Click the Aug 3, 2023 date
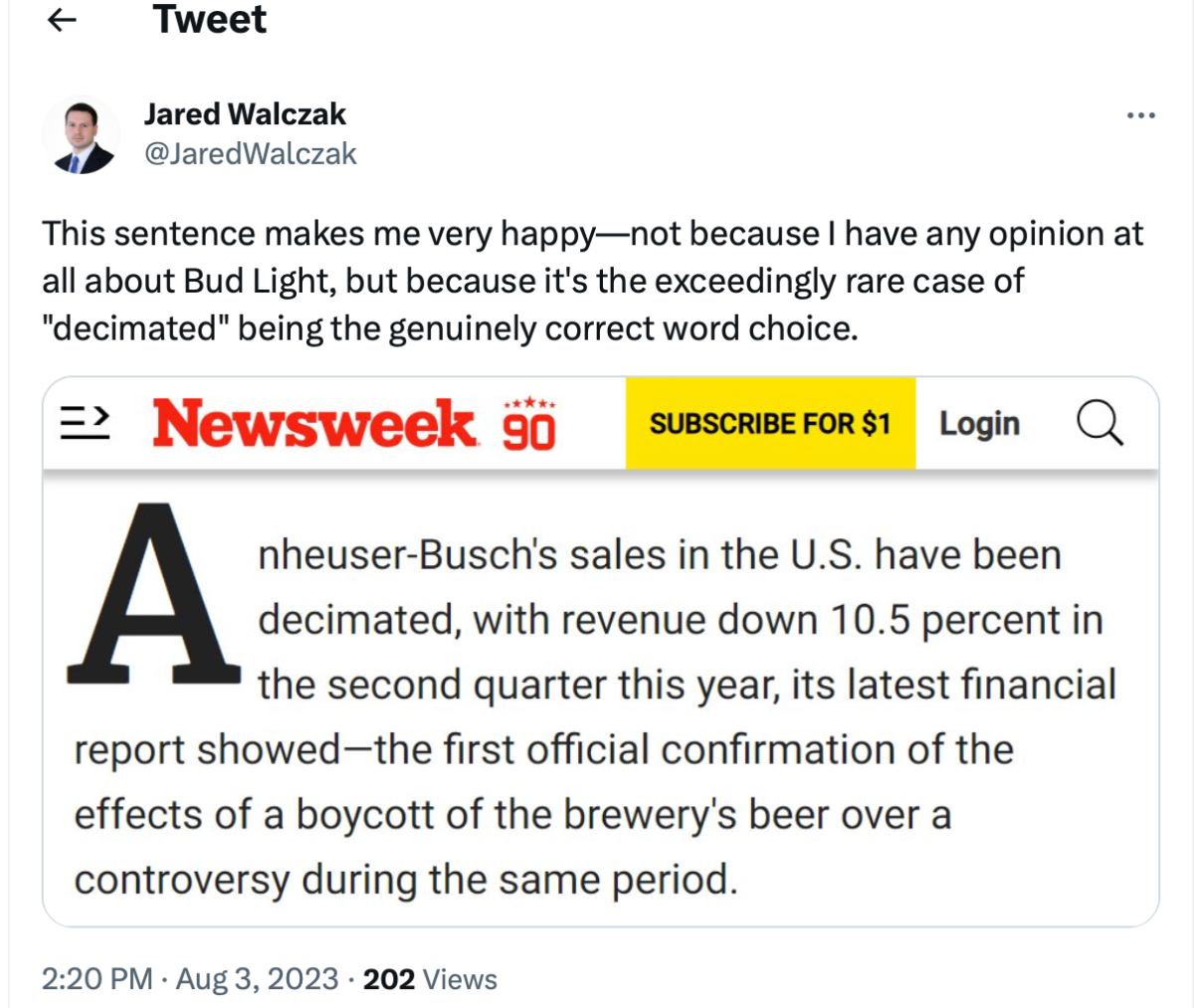 258,979
